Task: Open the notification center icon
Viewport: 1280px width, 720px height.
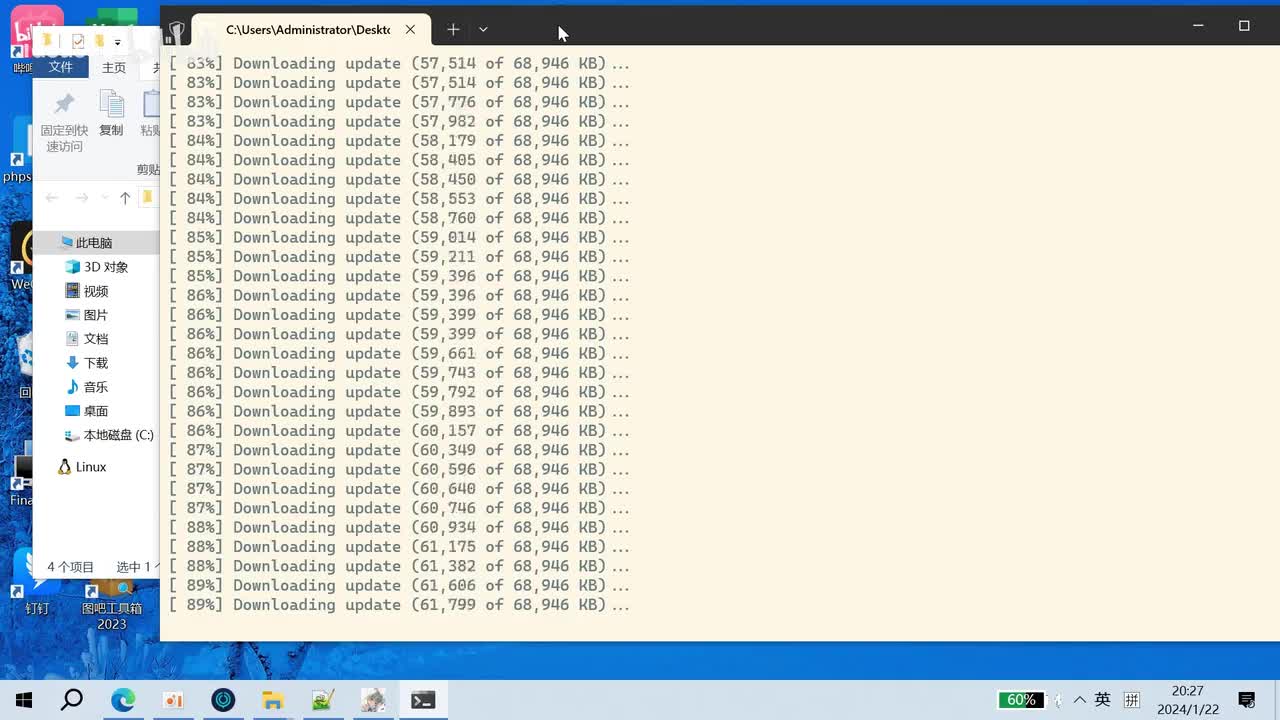Action: click(1247, 700)
